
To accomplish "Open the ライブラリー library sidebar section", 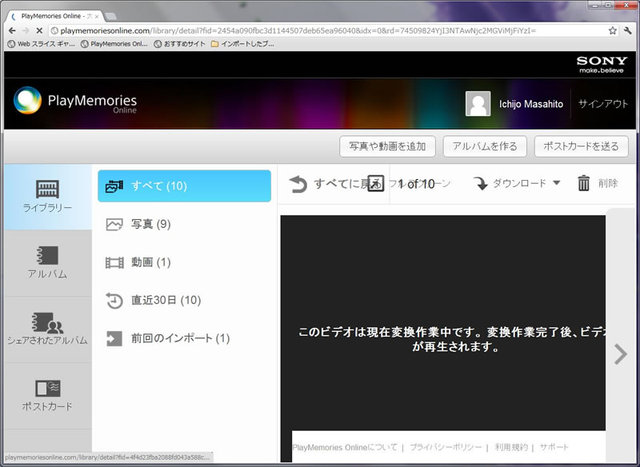I will 47,196.
